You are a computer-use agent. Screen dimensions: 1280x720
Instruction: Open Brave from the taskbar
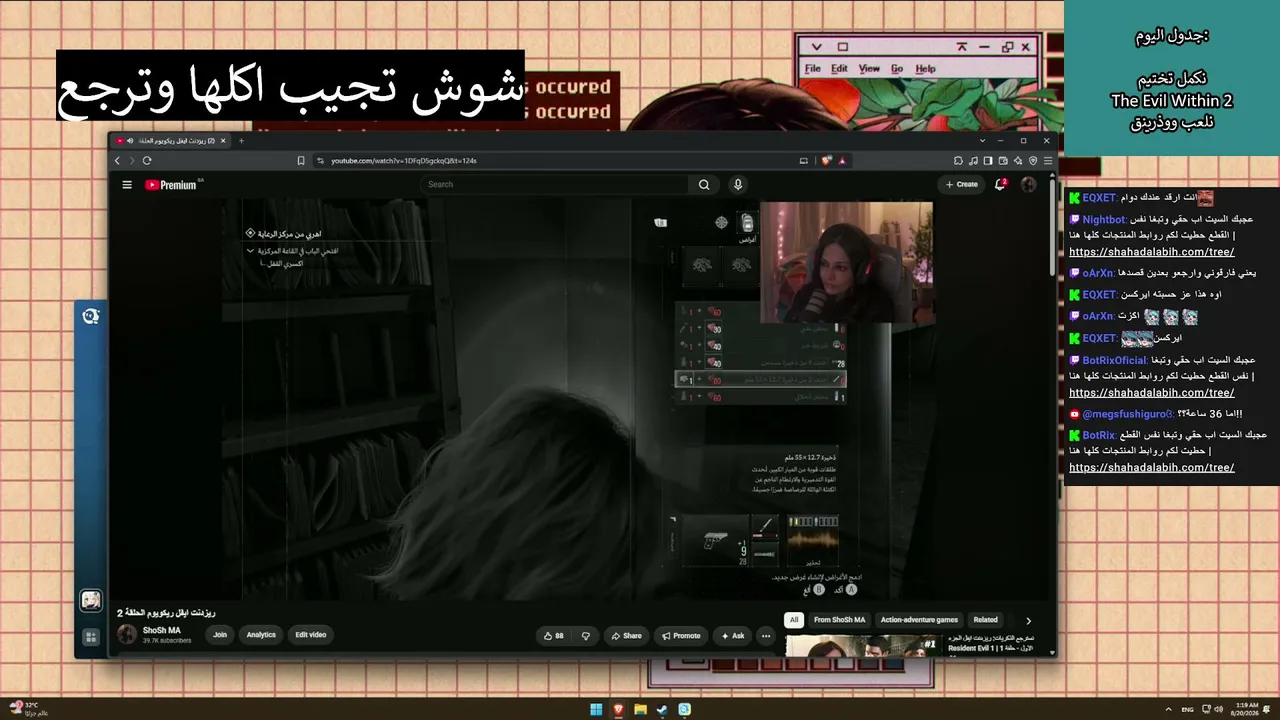[618, 710]
